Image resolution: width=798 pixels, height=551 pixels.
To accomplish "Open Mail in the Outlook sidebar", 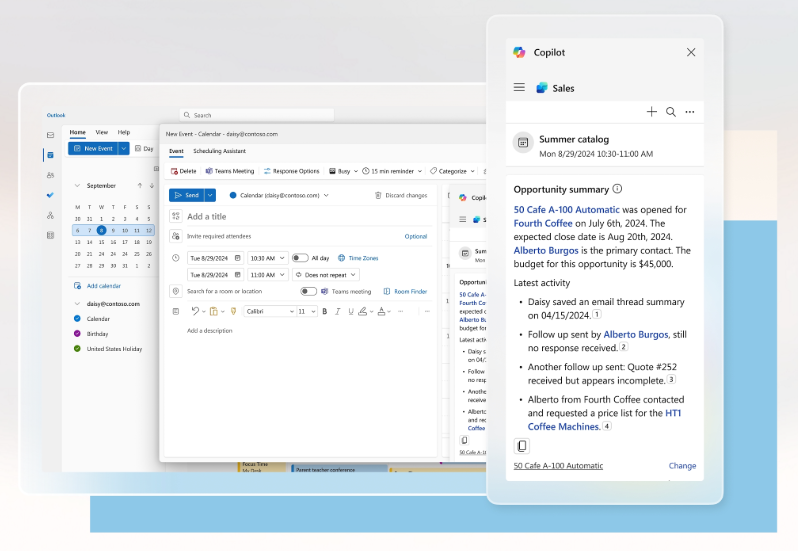I will [x=50, y=135].
